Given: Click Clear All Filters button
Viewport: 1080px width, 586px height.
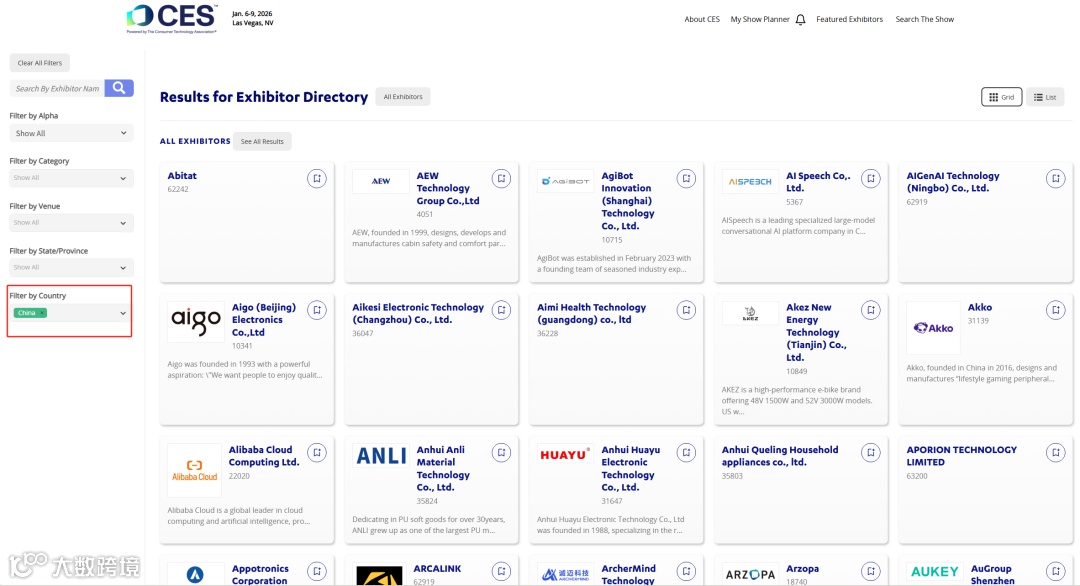Looking at the screenshot, I should click(39, 63).
